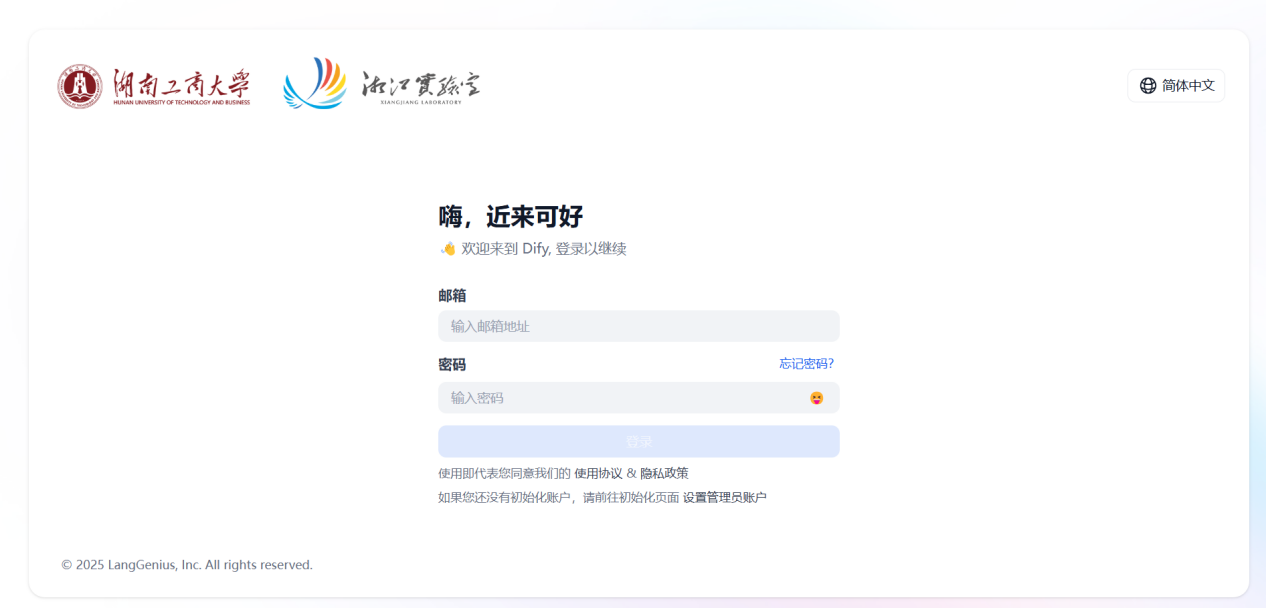1266x608 pixels.
Task: Focus the 输入邮箱地址 email field
Action: (x=638, y=326)
